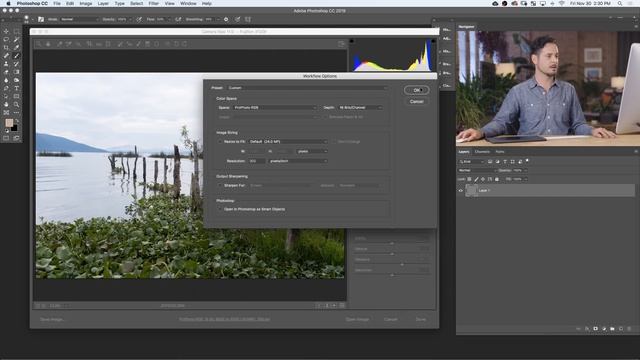Screen dimensions: 640x360
Task: Select the Eyedropper tool
Action: 16,48
